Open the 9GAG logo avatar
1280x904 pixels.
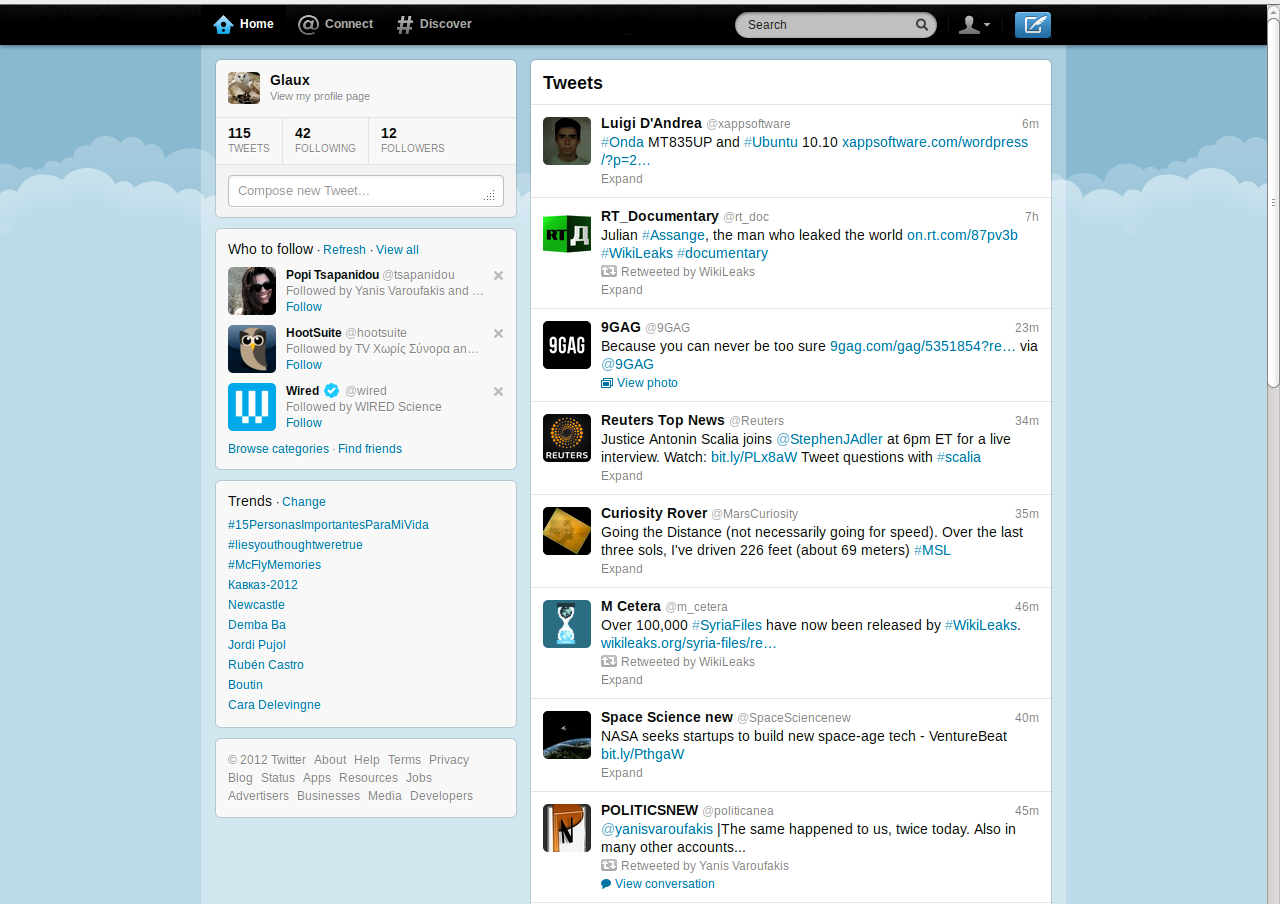point(567,345)
